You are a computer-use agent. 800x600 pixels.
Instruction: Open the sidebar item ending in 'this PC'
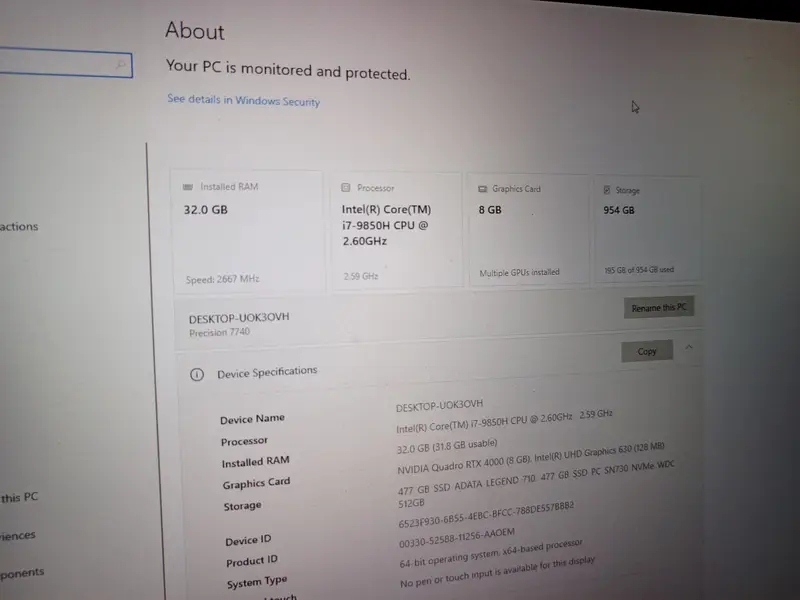(19, 497)
